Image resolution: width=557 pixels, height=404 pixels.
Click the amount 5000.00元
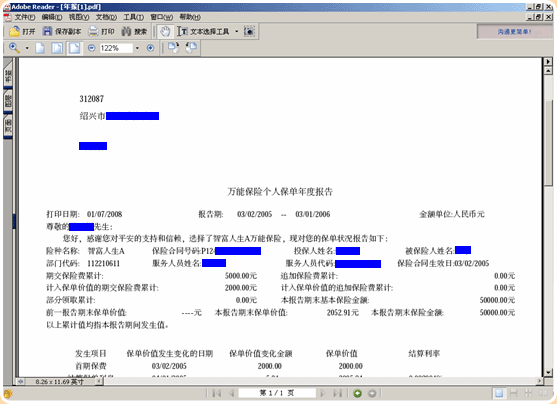(241, 276)
